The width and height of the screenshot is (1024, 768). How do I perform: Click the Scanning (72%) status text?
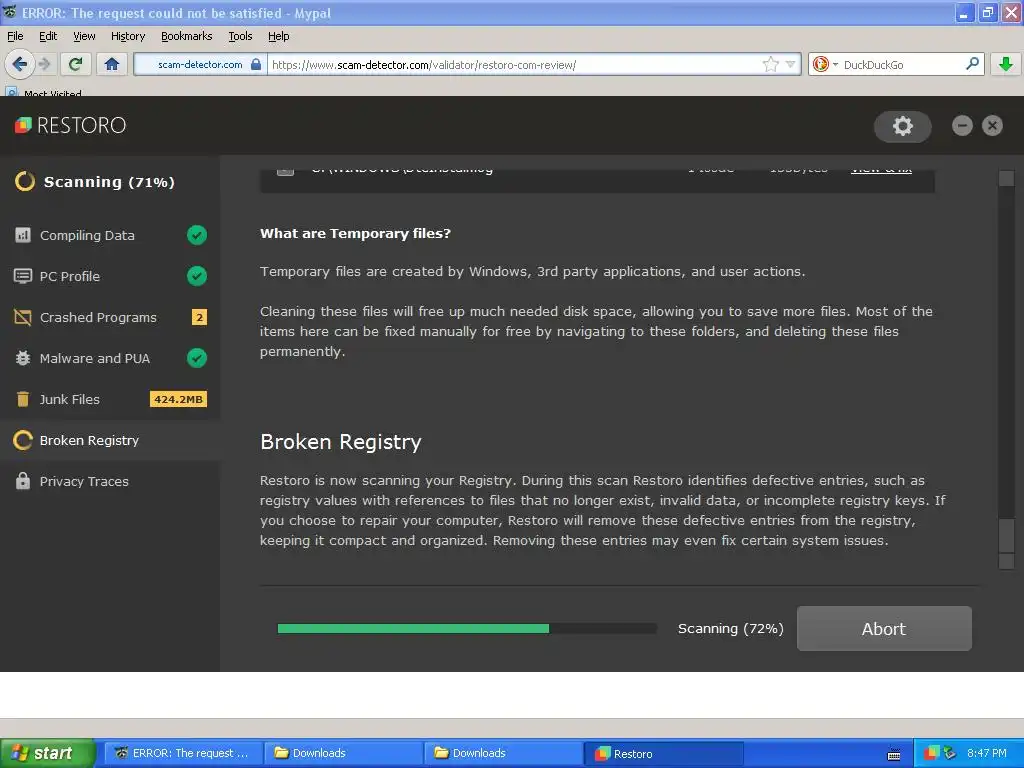tap(731, 628)
